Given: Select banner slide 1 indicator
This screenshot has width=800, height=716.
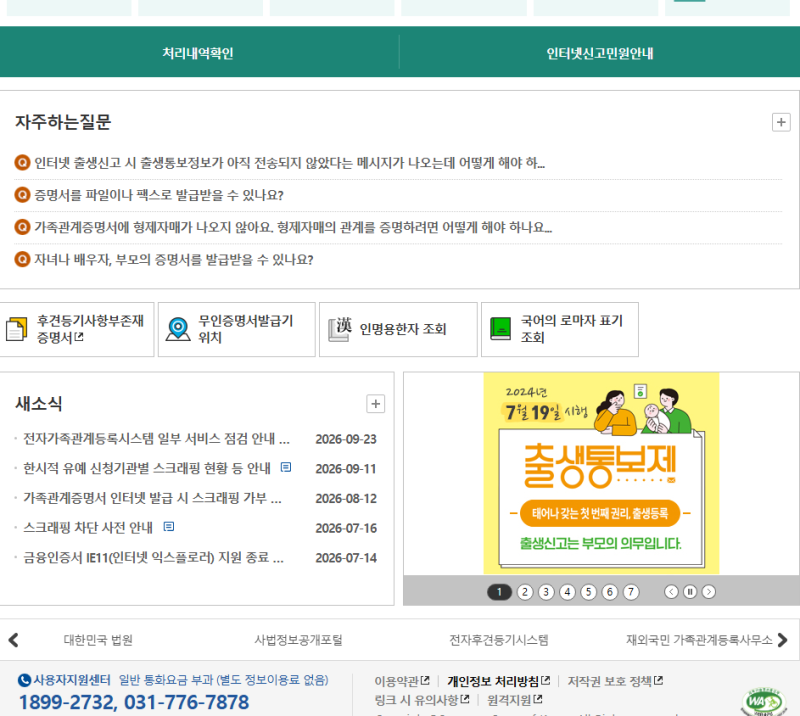Looking at the screenshot, I should pos(499,592).
